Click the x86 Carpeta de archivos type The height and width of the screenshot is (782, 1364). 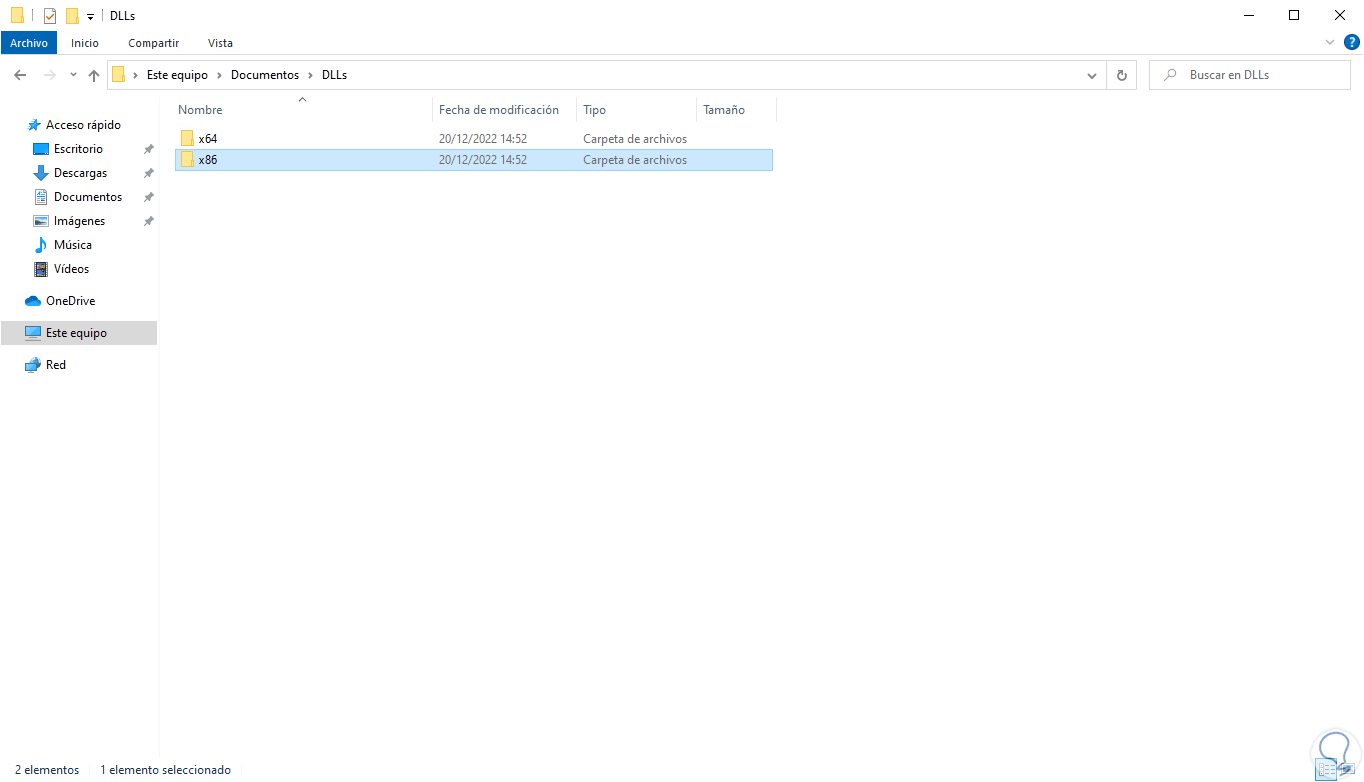(635, 160)
